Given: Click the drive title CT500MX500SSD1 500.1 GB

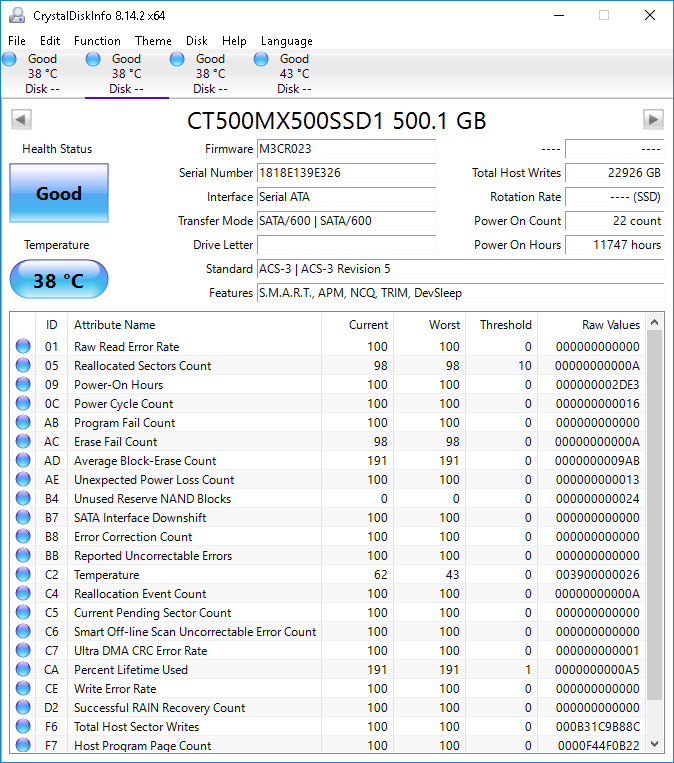Looking at the screenshot, I should pos(336,121).
